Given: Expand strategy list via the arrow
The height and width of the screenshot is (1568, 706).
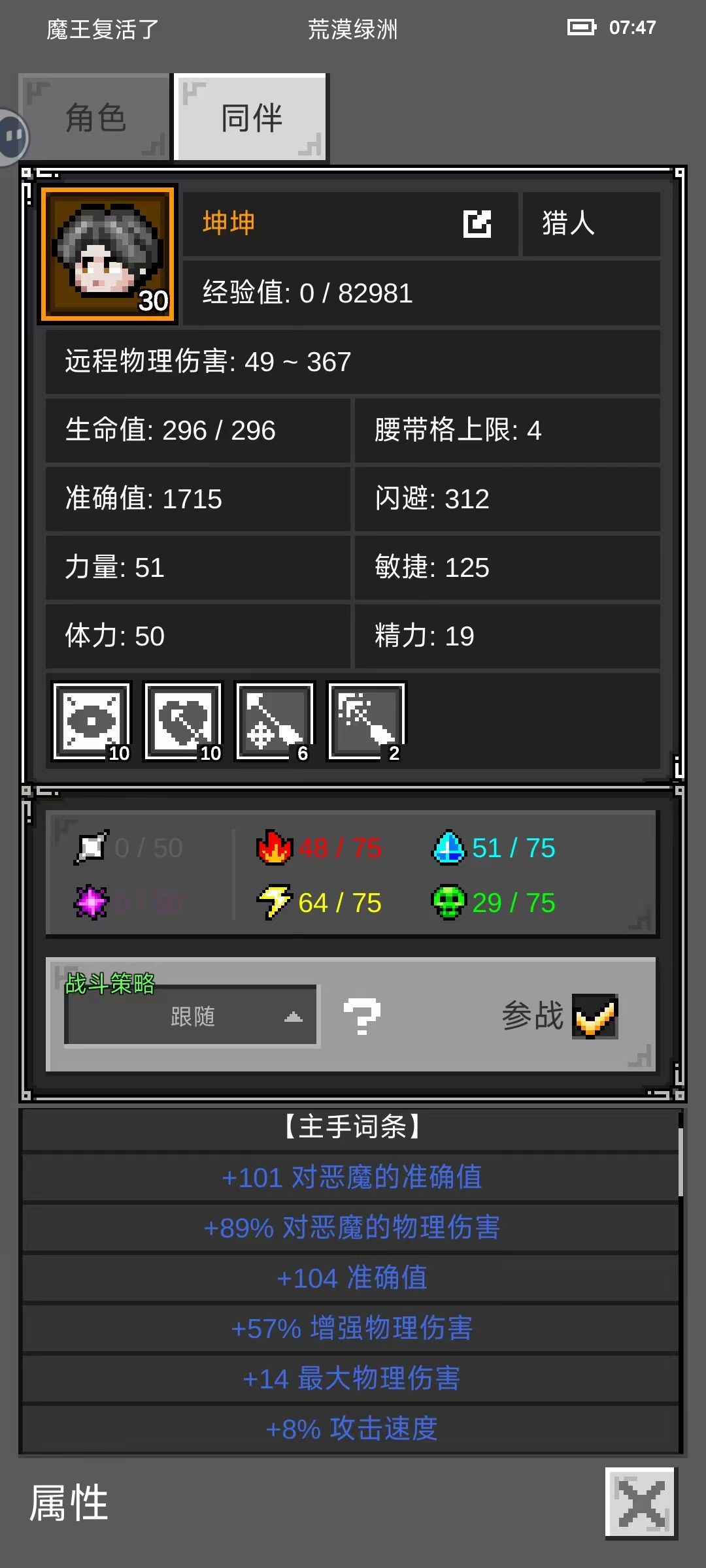Looking at the screenshot, I should 294,1017.
